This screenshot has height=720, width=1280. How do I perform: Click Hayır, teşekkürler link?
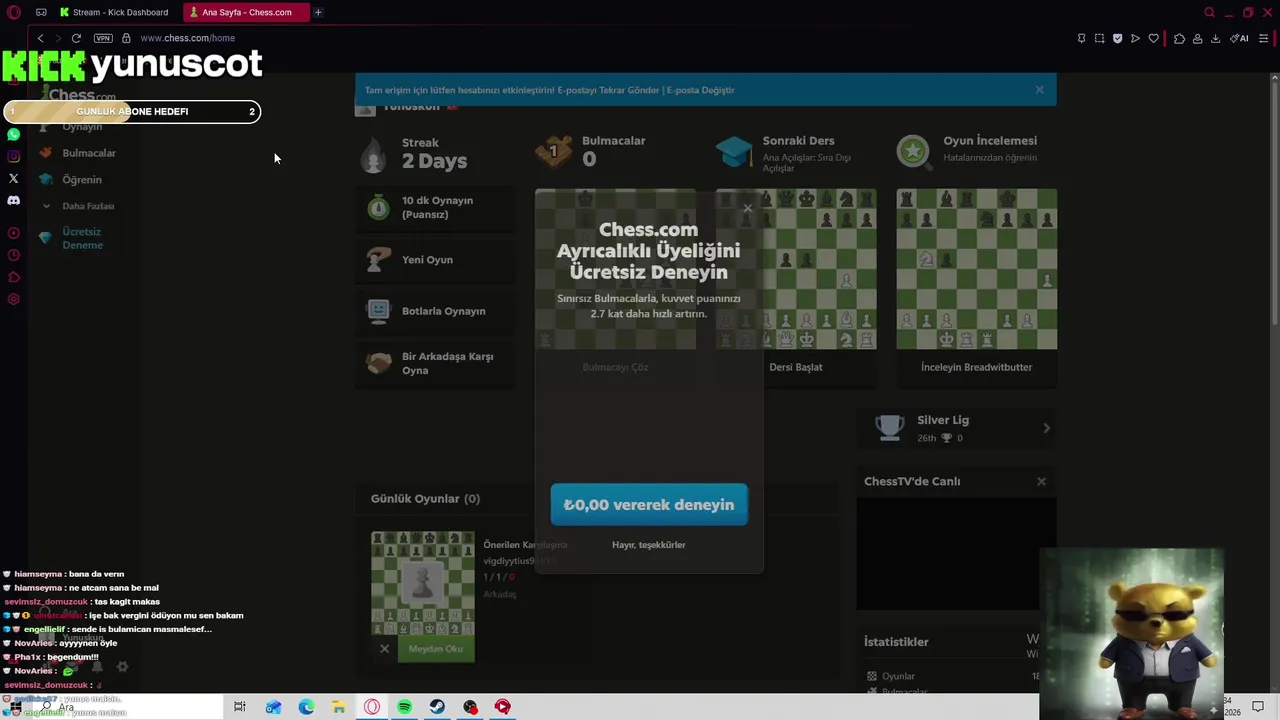click(x=649, y=545)
